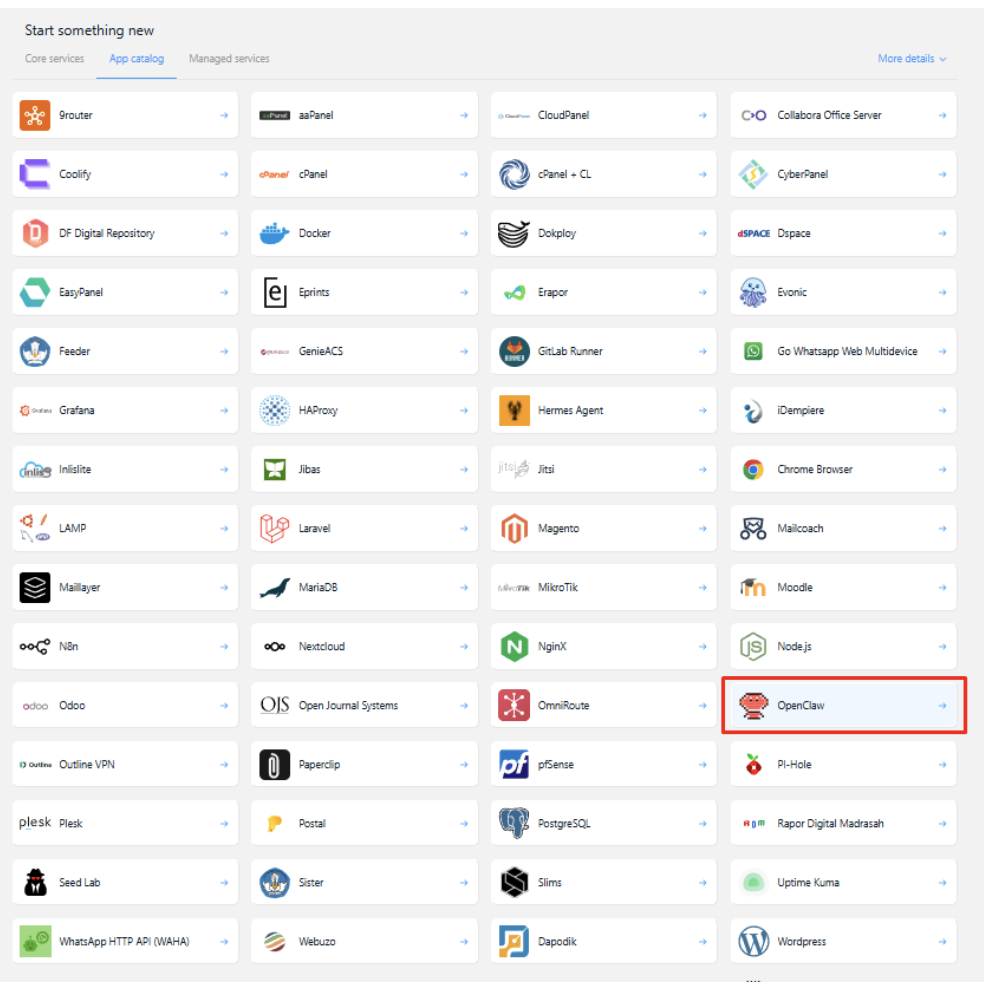Choose the 'cPanel + CL' entry
Screen dimensions: 984x988
click(x=604, y=175)
